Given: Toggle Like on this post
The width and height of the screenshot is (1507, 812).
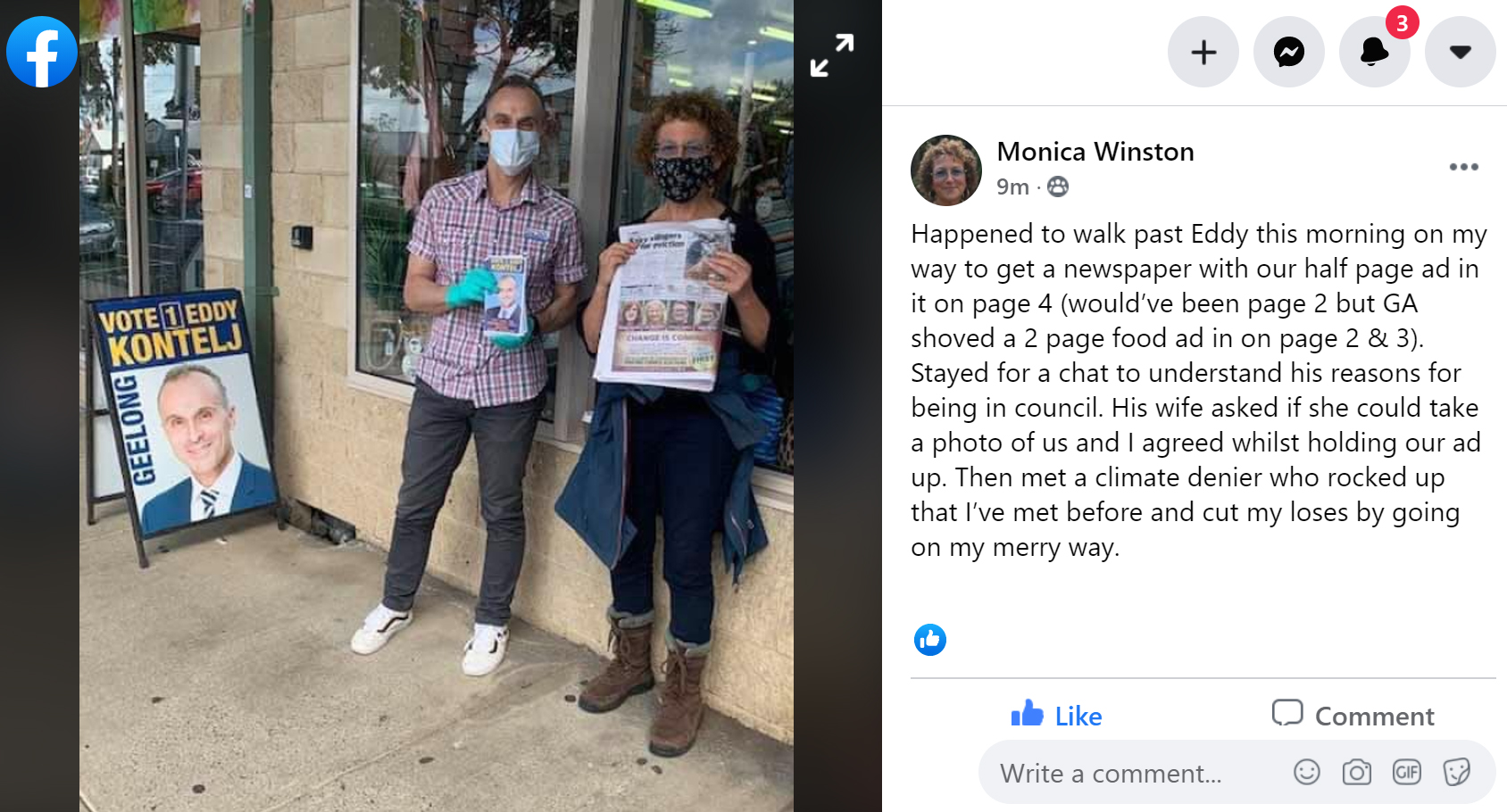Looking at the screenshot, I should 1057,715.
